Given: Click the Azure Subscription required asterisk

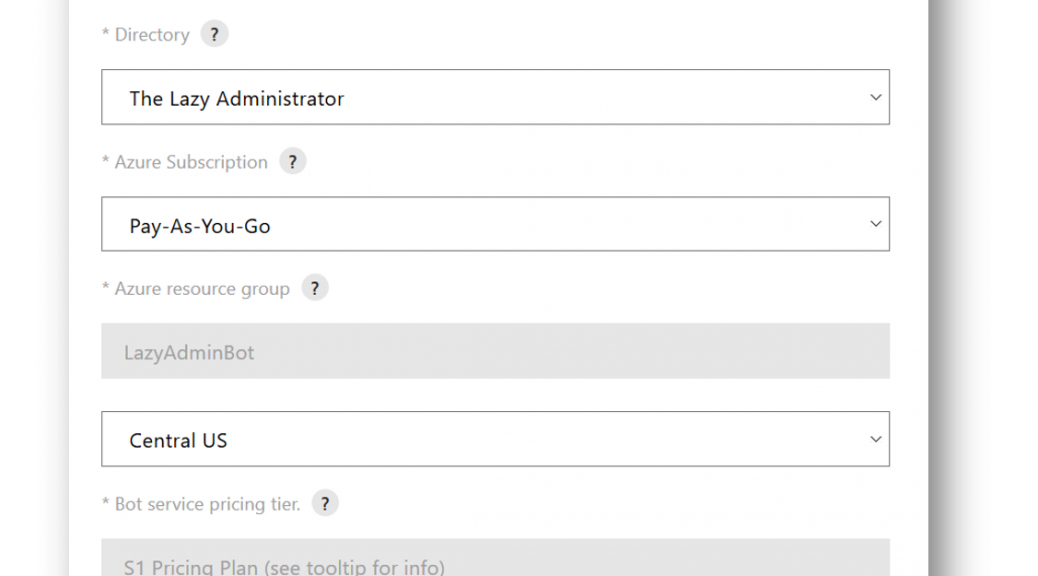Looking at the screenshot, I should coord(105,160).
